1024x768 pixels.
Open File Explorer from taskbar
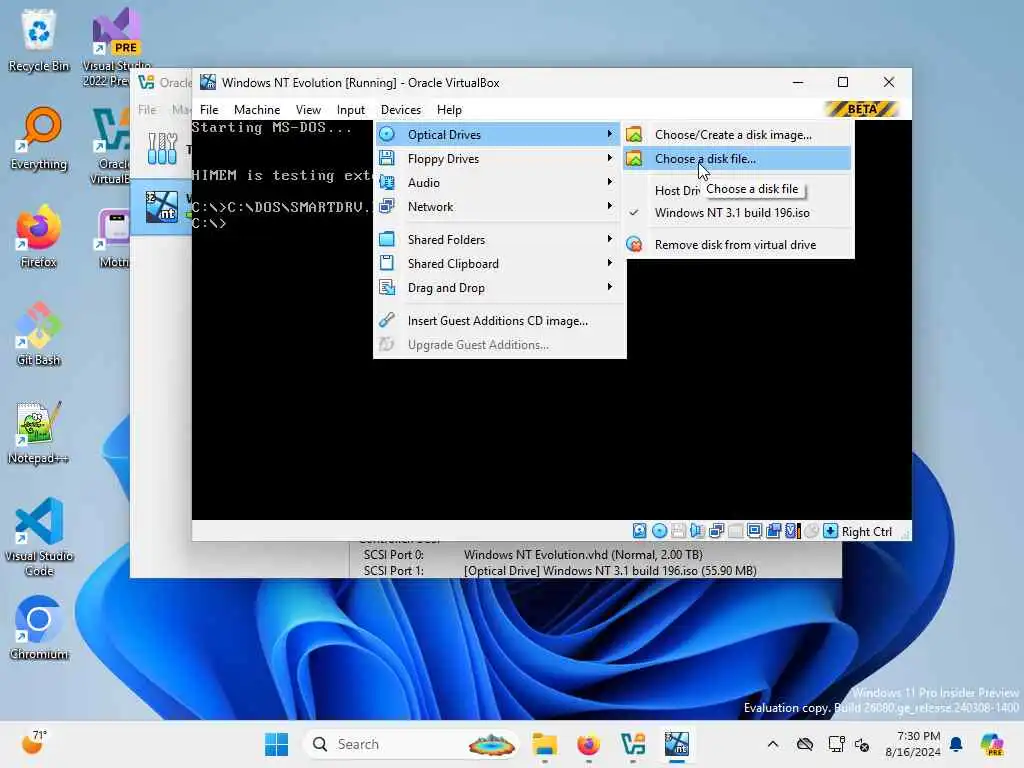coord(544,744)
